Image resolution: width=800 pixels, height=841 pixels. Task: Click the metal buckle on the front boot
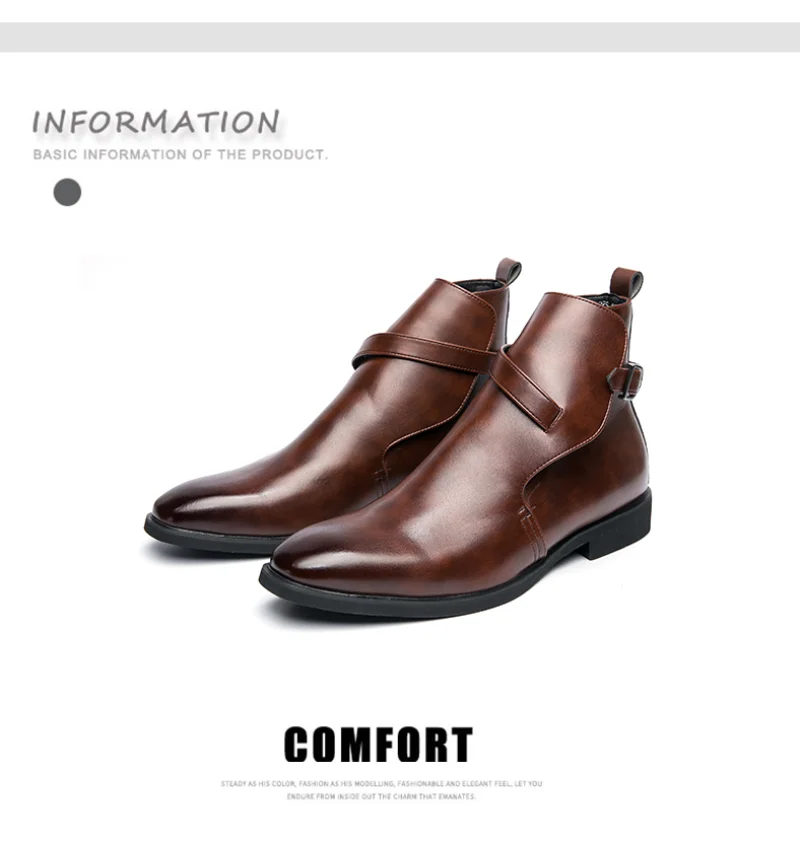(625, 380)
